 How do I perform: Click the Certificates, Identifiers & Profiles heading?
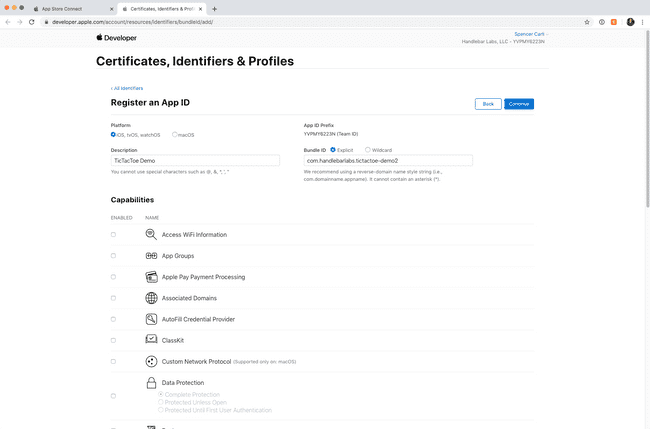coord(195,61)
